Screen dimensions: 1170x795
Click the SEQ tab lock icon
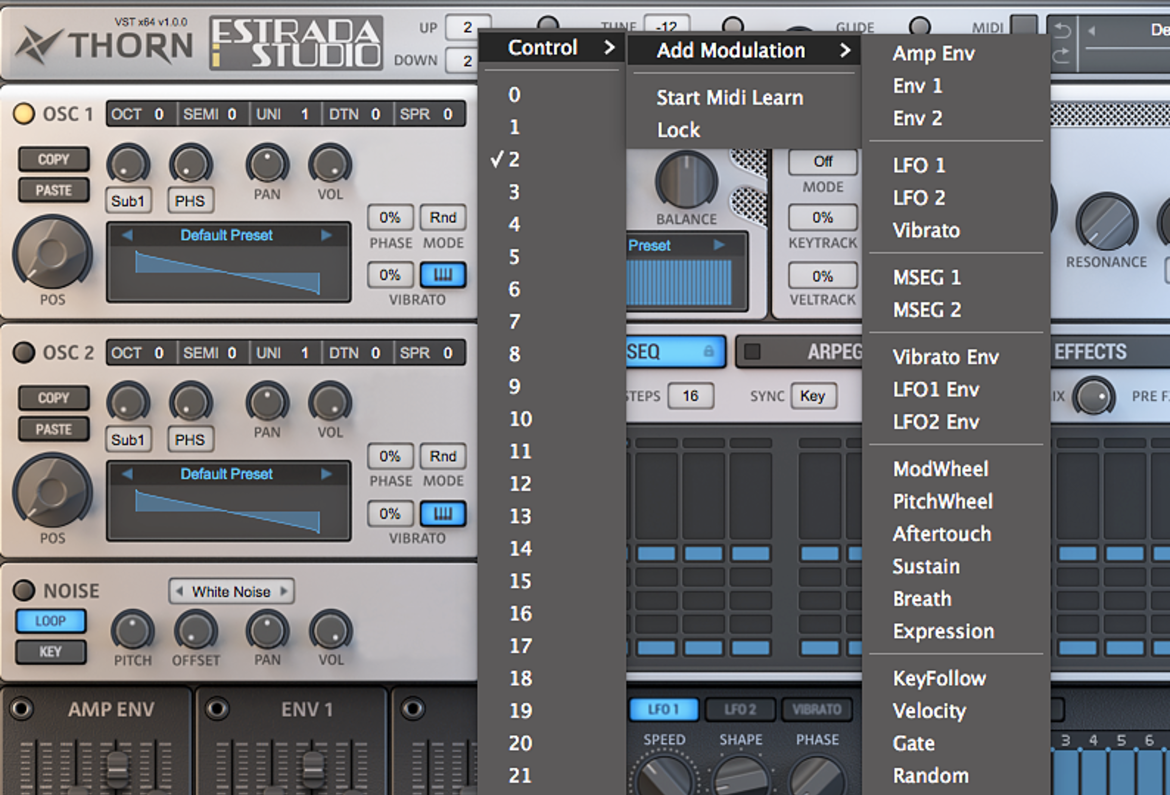708,352
